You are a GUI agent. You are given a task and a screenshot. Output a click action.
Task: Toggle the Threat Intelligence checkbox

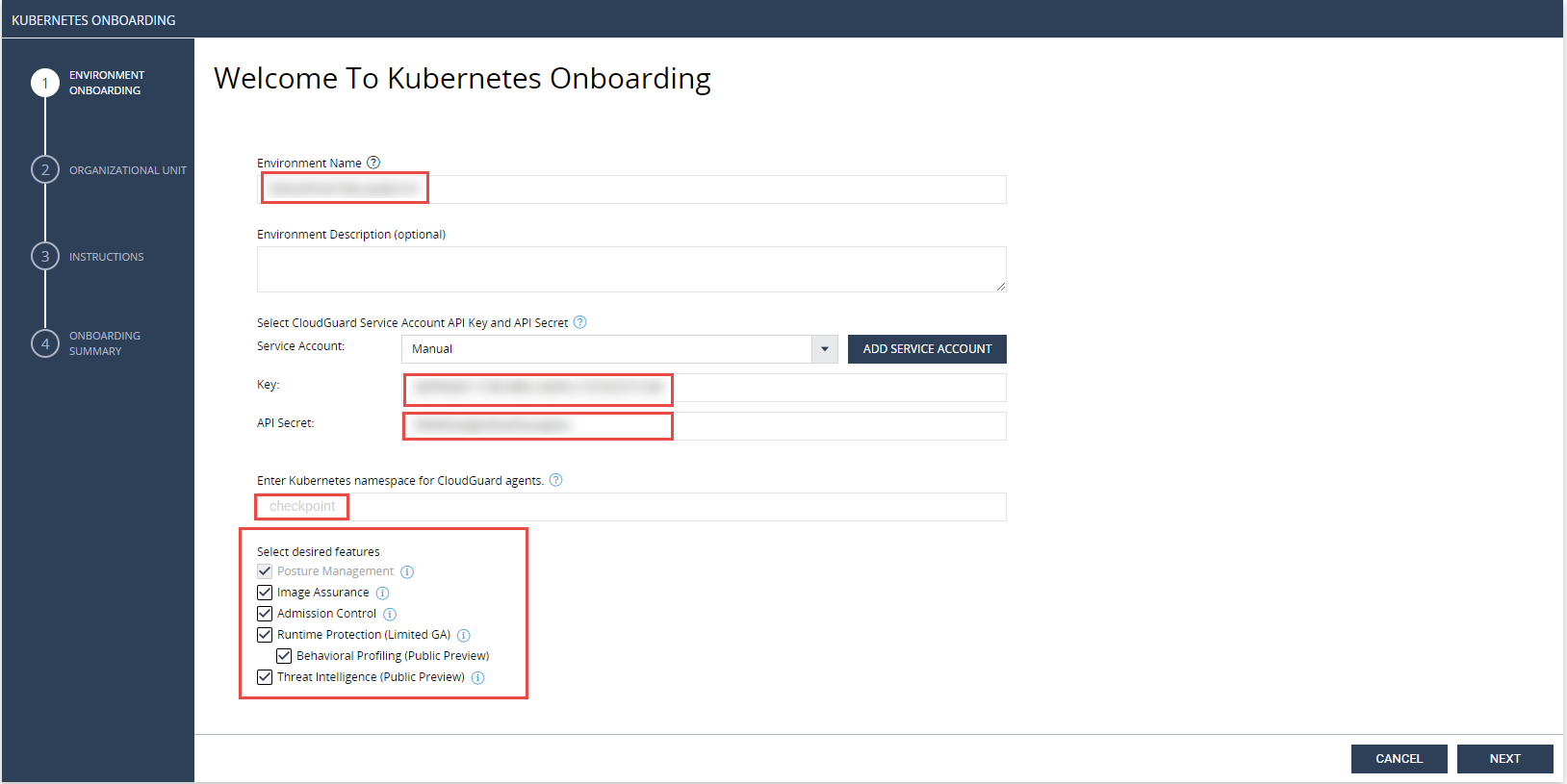(265, 677)
